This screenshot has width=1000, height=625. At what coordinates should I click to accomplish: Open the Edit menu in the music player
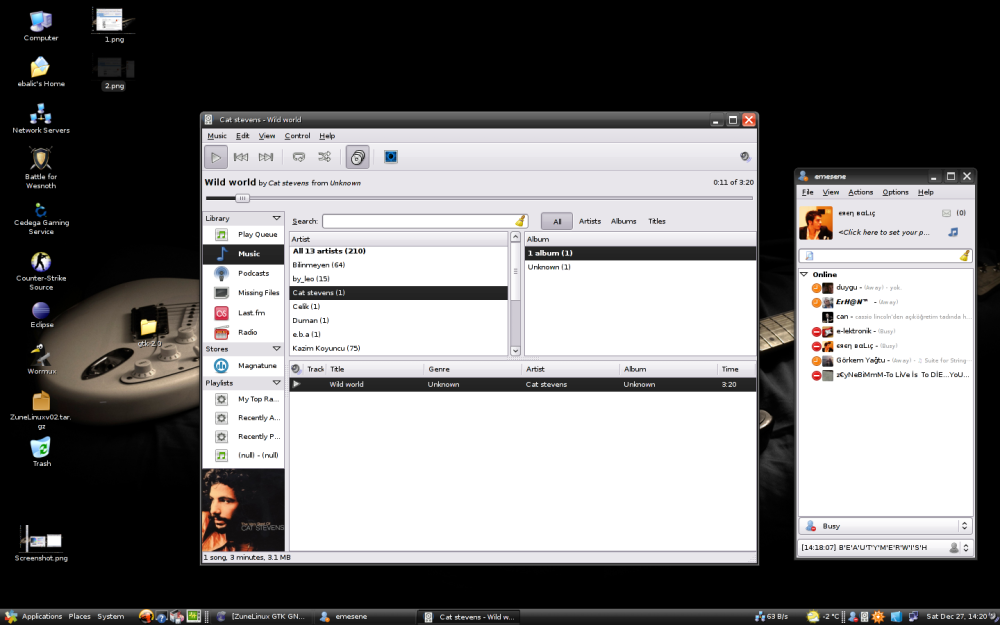[x=242, y=136]
